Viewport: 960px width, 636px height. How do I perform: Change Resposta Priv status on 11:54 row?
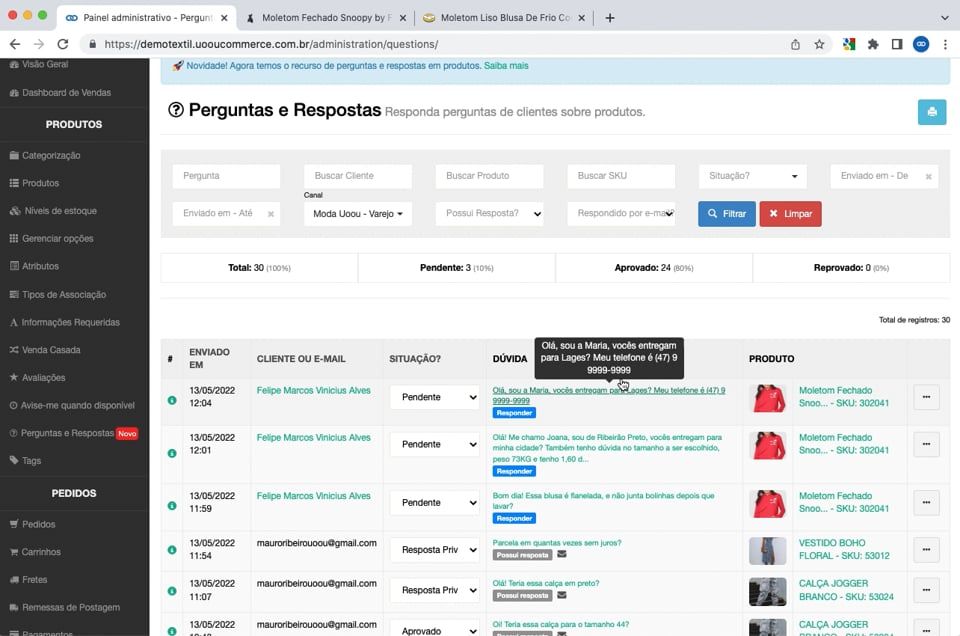coord(435,550)
